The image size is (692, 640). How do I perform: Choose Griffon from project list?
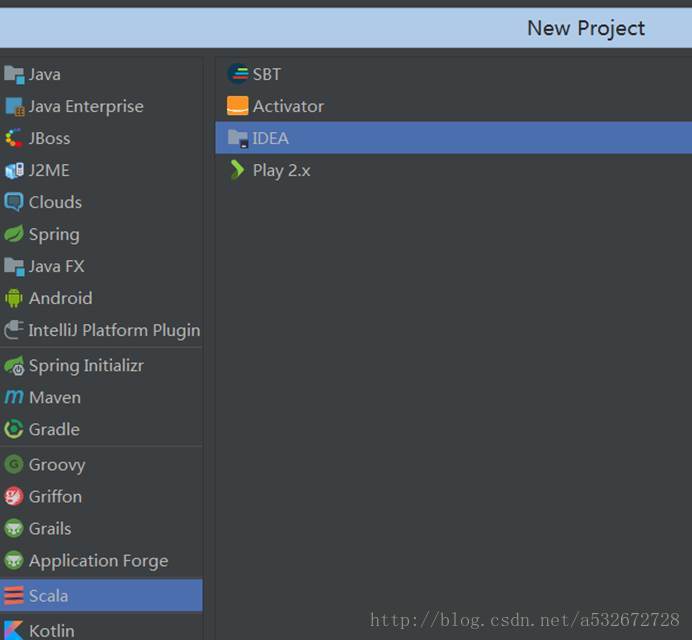coord(55,496)
